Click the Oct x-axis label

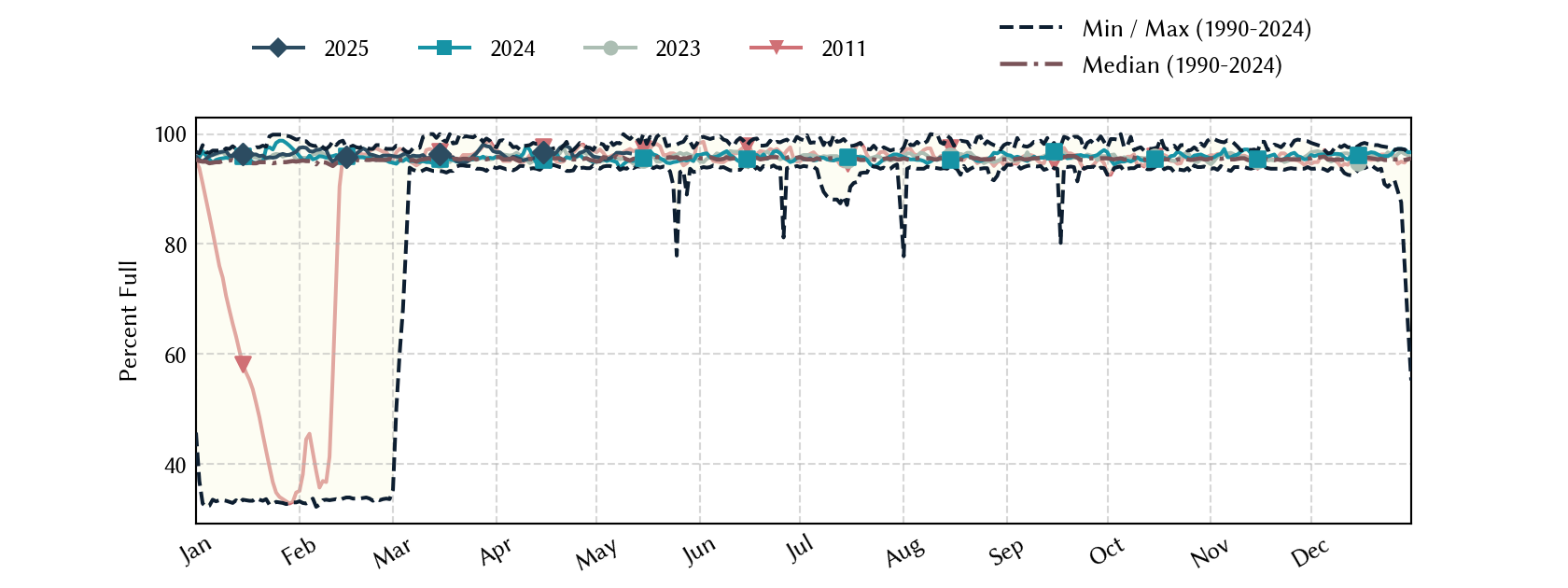point(1107,552)
